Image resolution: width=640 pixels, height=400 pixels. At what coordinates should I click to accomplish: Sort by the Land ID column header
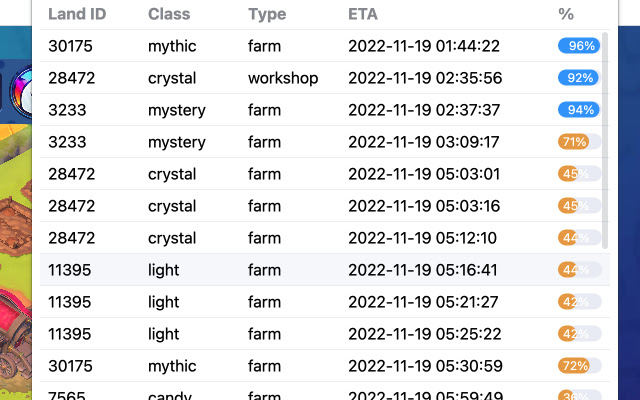(77, 14)
